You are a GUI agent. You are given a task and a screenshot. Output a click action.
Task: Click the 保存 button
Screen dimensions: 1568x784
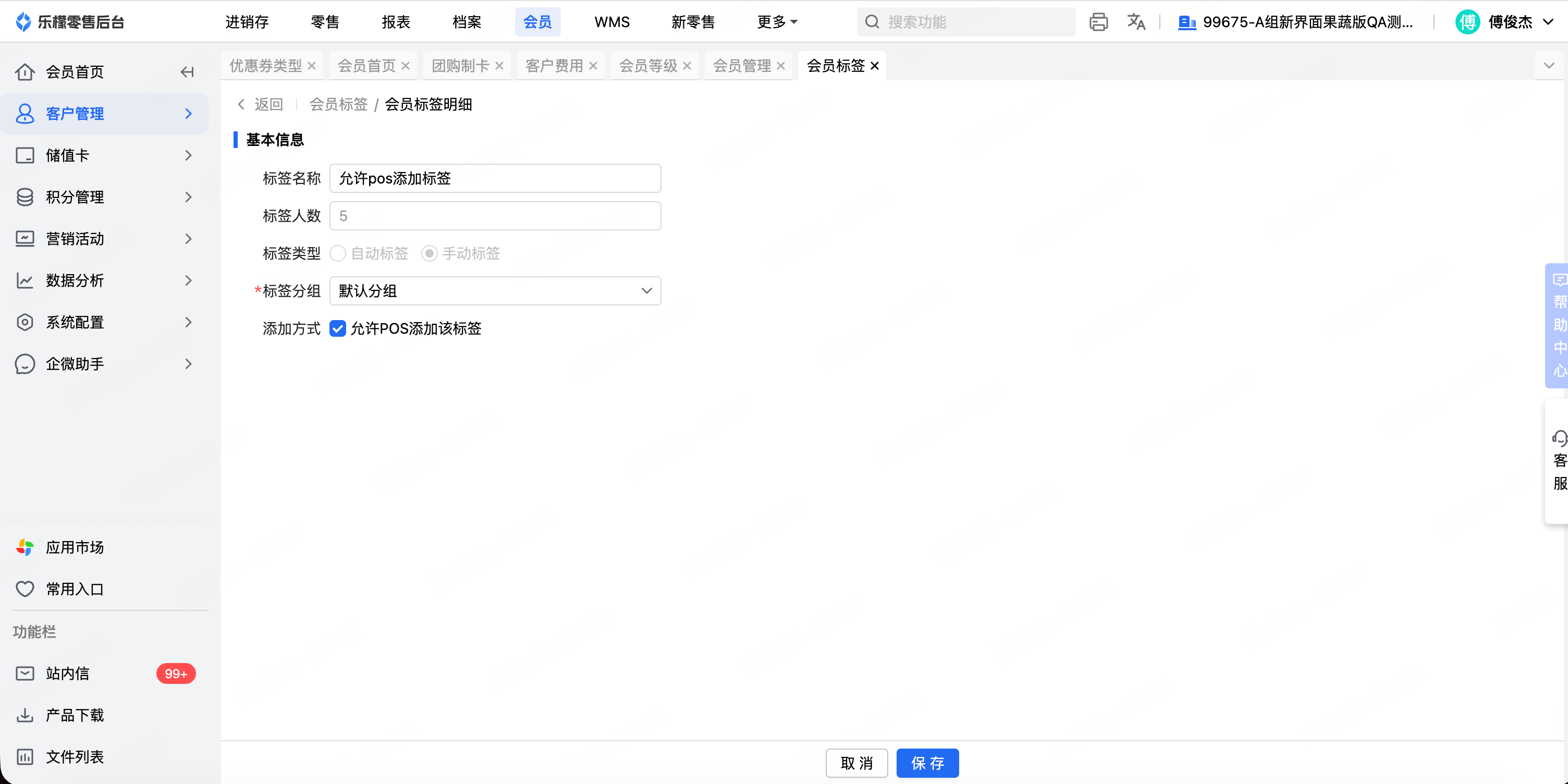[927, 763]
